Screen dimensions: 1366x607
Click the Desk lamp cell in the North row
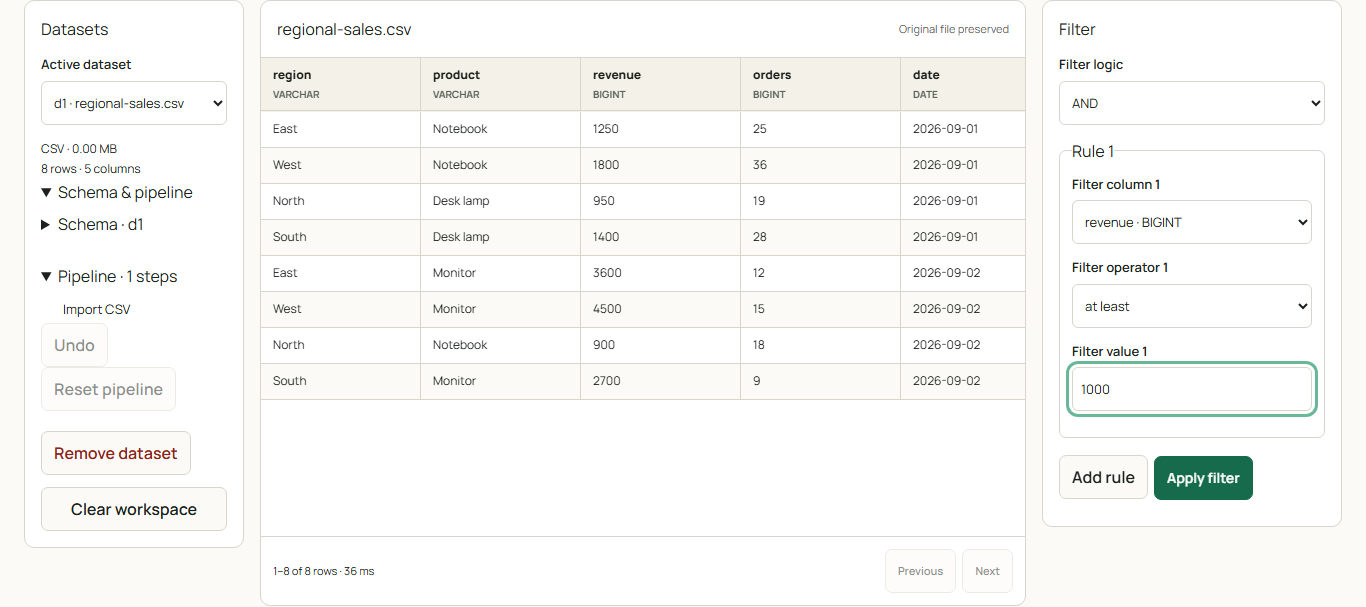coord(501,201)
